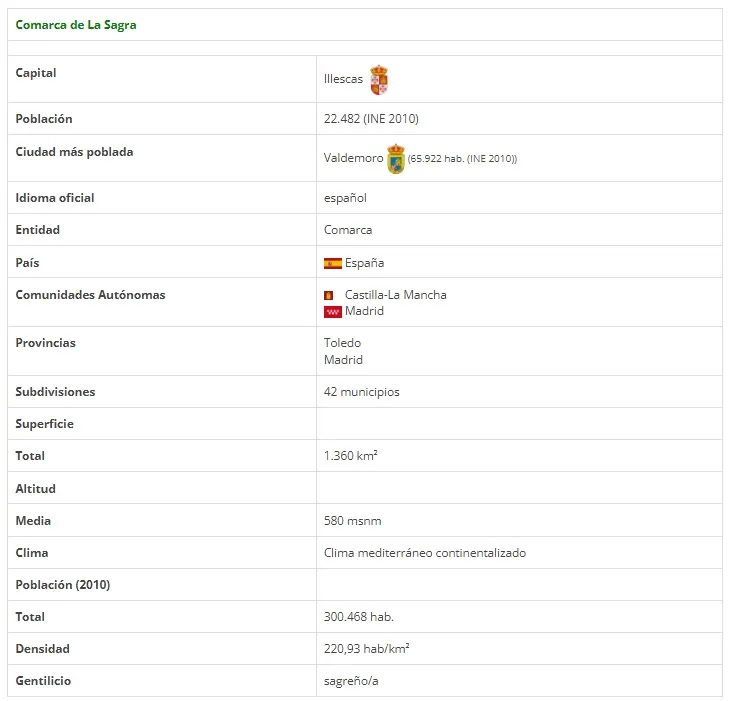Viewport: 730px width, 701px height.
Task: Click the Comarca entity value
Action: point(348,230)
